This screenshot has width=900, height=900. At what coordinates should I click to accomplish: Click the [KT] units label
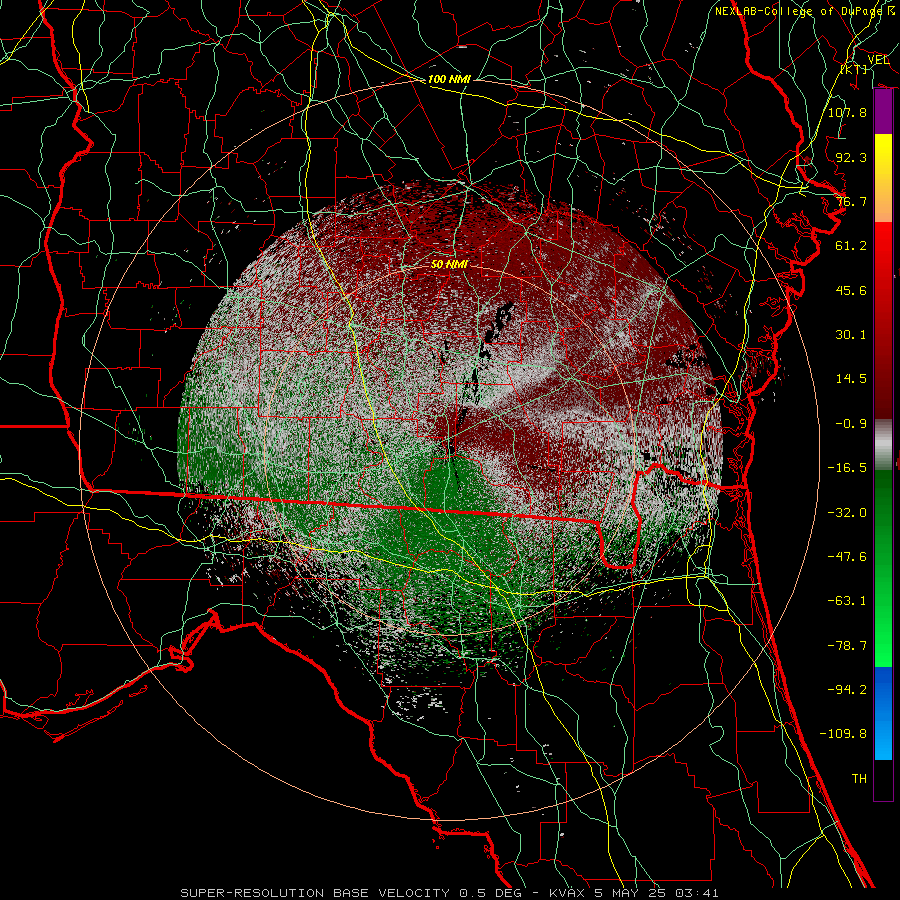854,69
